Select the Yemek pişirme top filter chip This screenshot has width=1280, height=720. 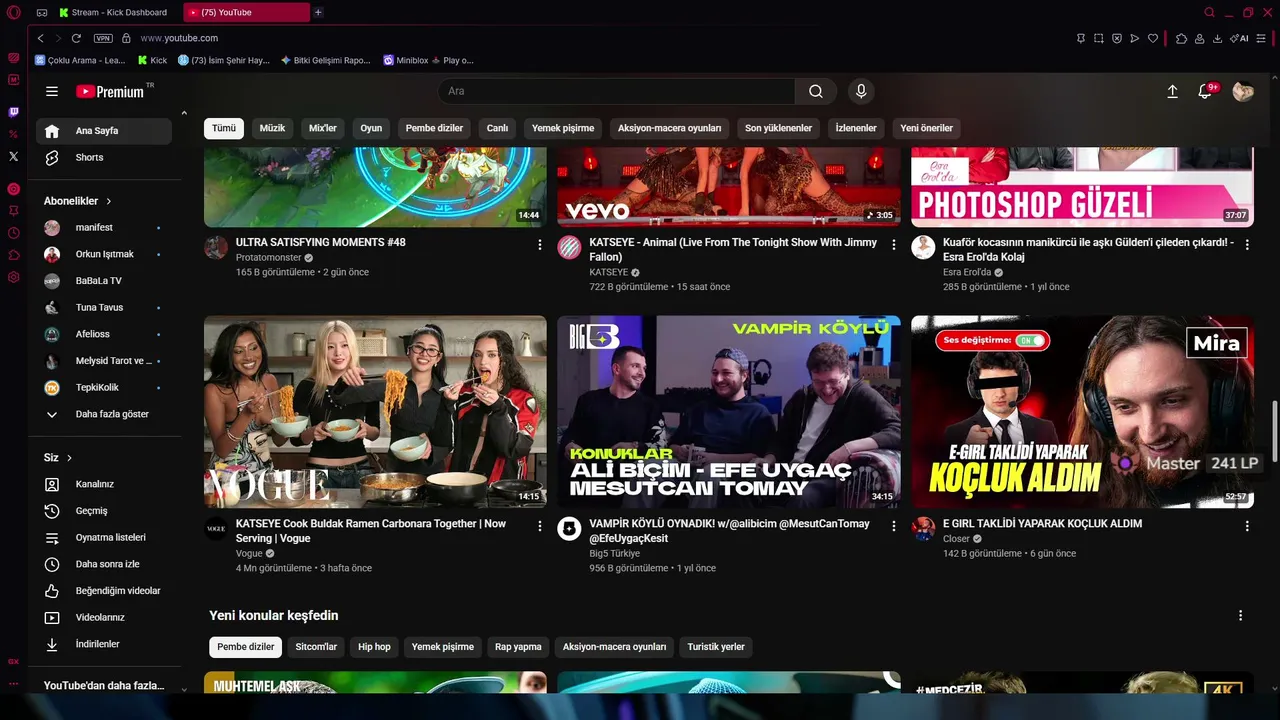click(563, 128)
